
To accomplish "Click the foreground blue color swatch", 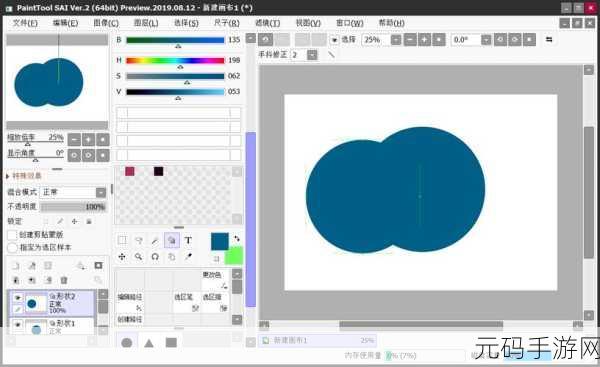I will (220, 241).
